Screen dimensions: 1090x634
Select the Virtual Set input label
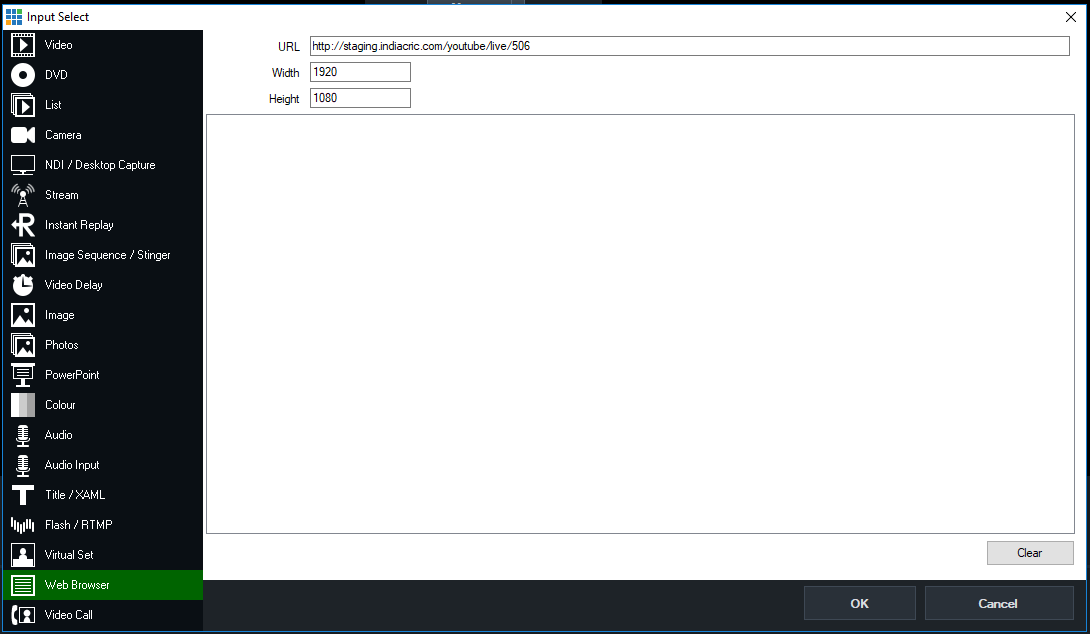[69, 555]
